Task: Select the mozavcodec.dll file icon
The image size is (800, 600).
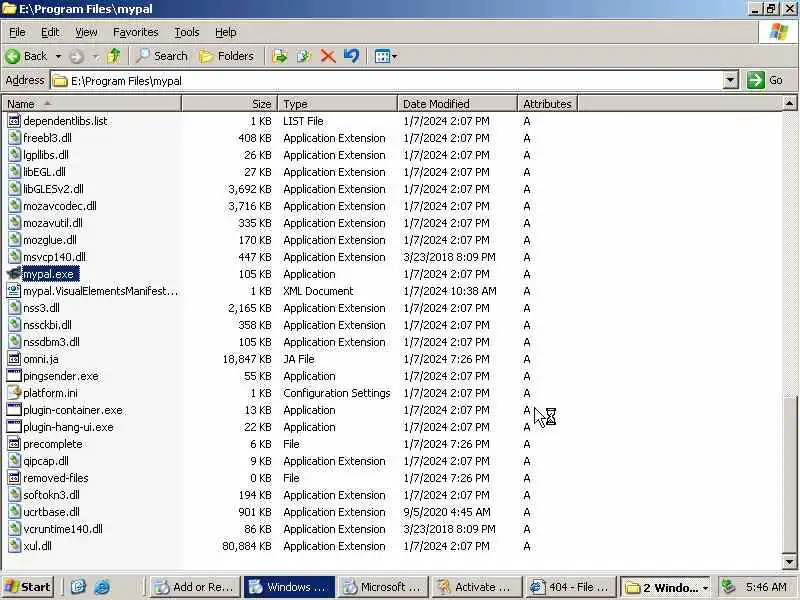Action: (14, 206)
